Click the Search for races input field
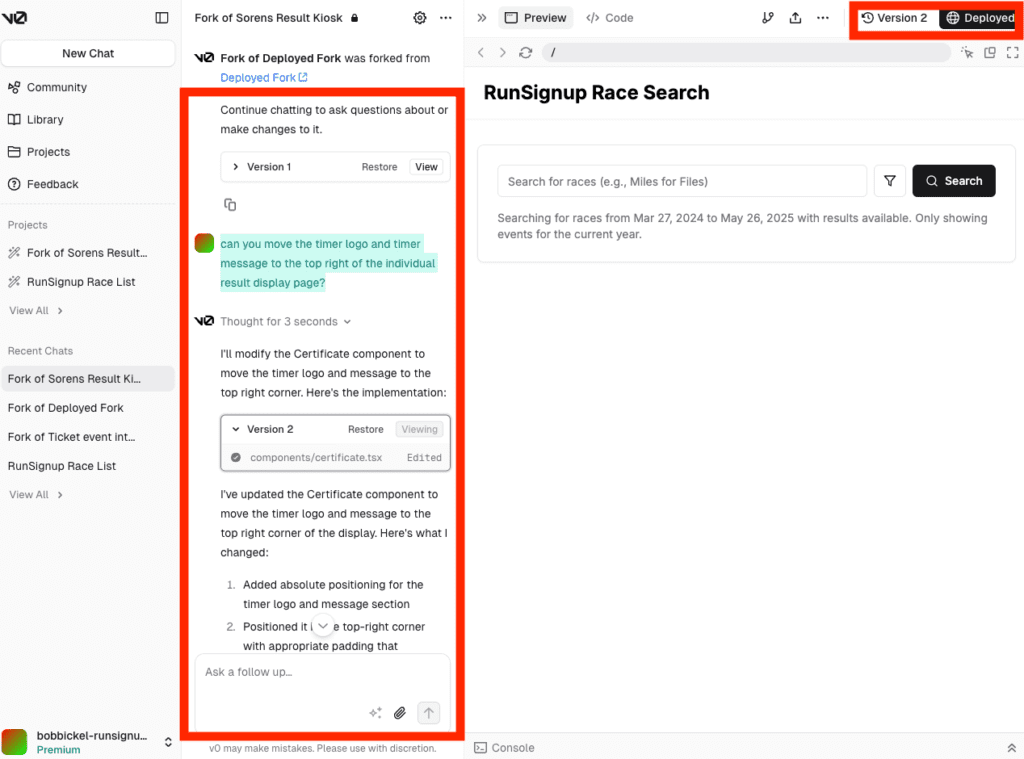1024x759 pixels. [682, 181]
